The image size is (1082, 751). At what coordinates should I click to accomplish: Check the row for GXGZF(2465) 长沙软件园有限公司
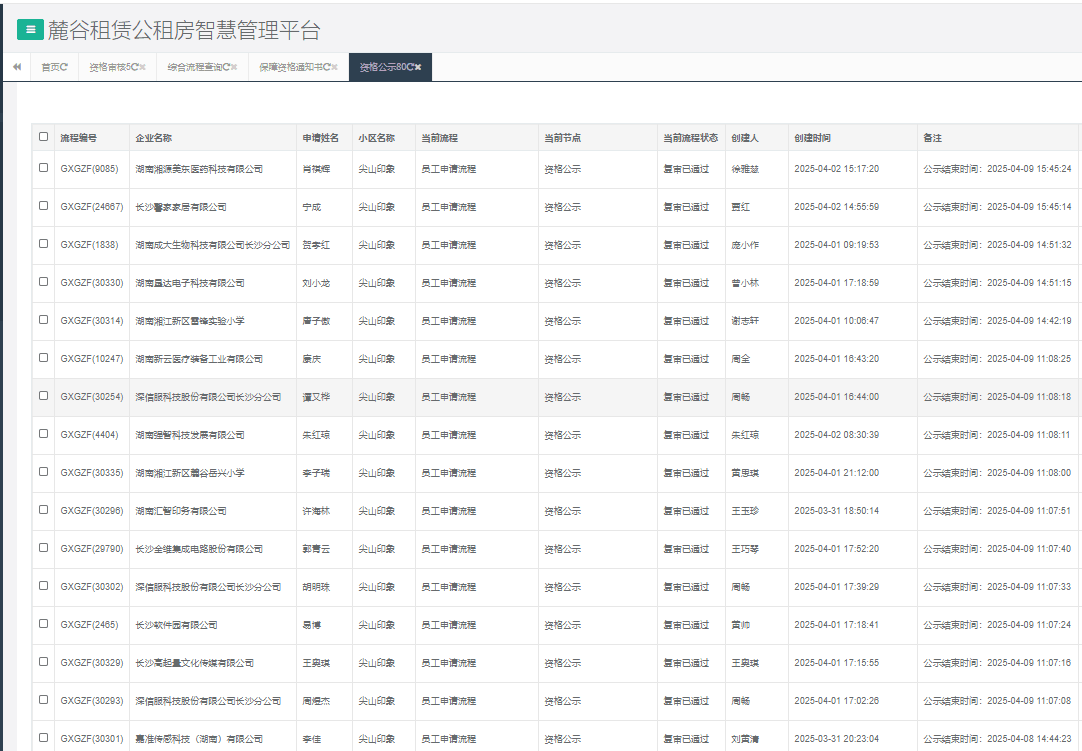[x=43, y=624]
